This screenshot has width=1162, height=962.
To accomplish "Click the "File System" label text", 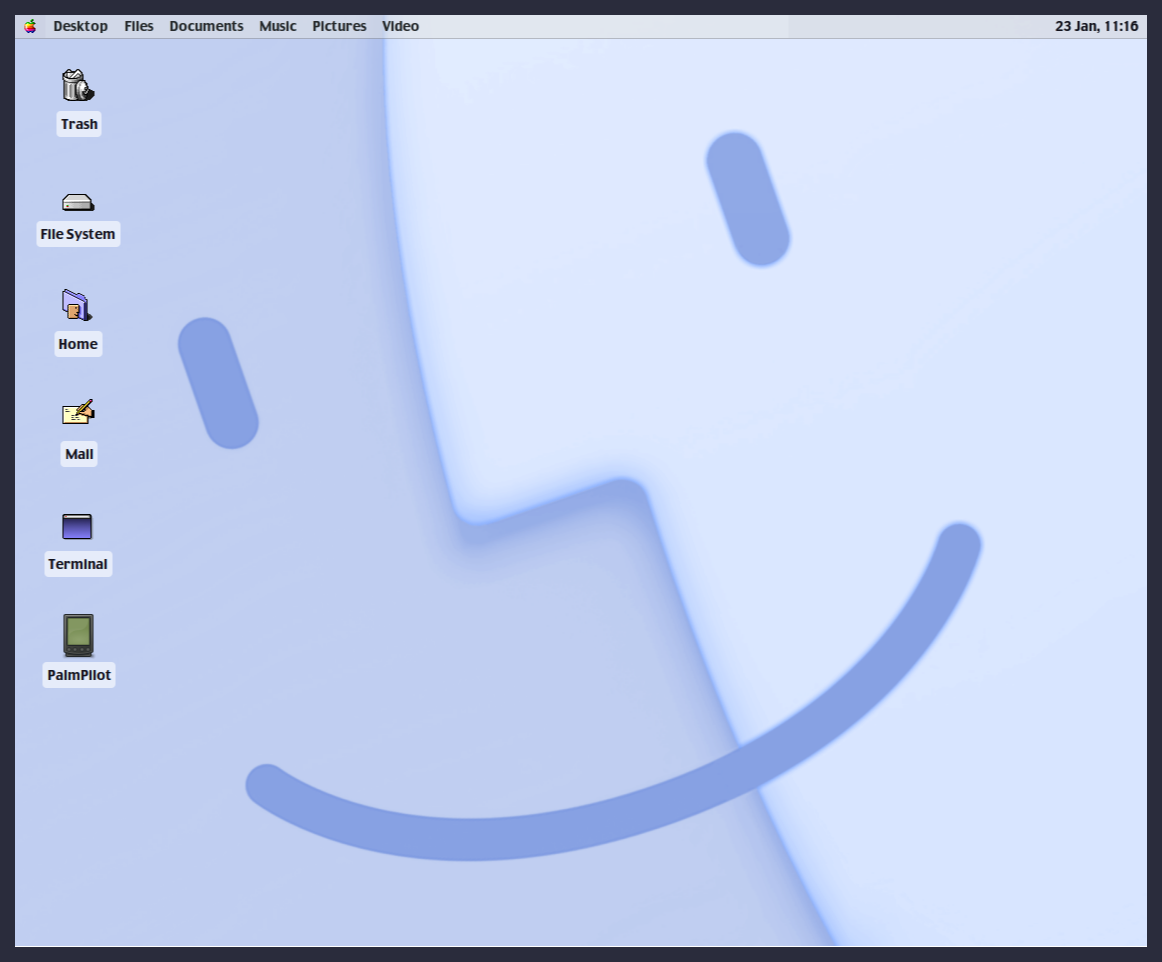I will pos(78,234).
